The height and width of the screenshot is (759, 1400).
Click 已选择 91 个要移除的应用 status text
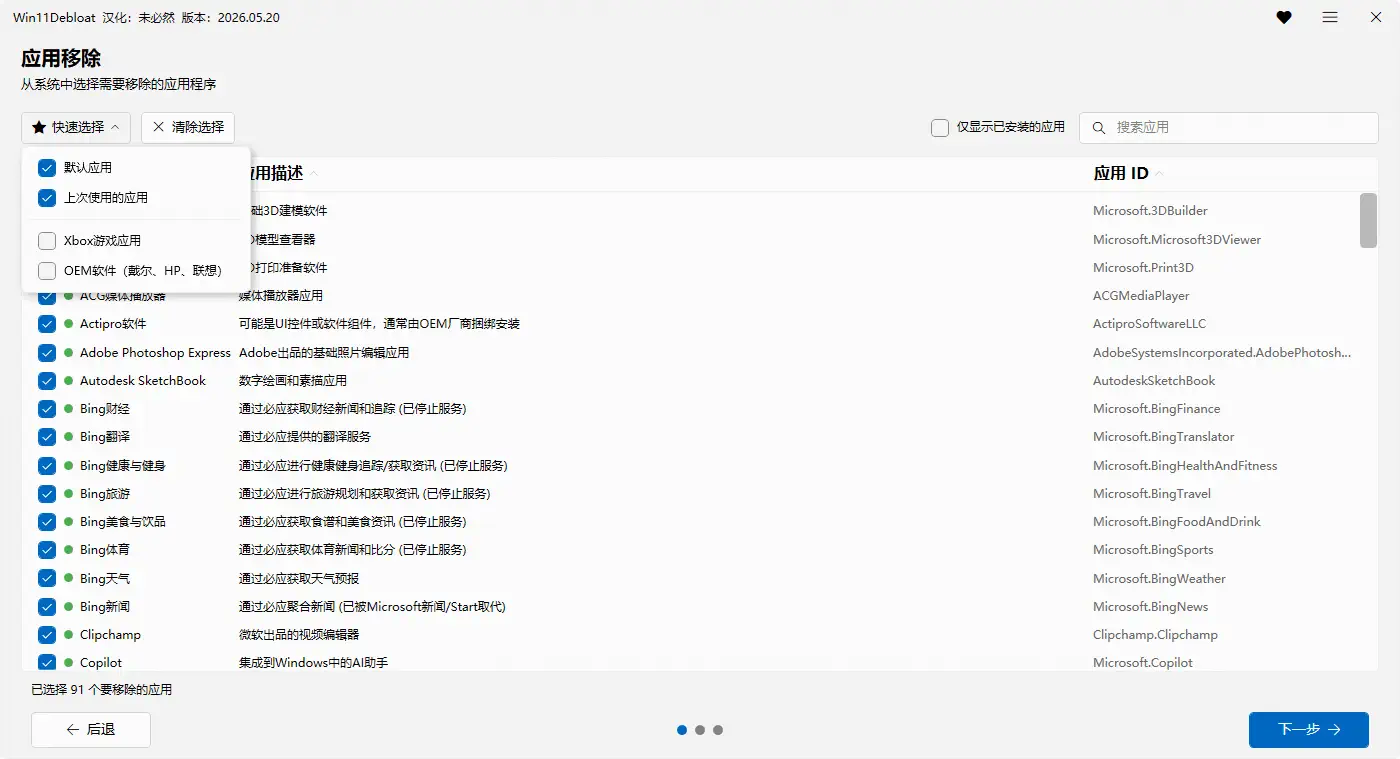coord(102,690)
